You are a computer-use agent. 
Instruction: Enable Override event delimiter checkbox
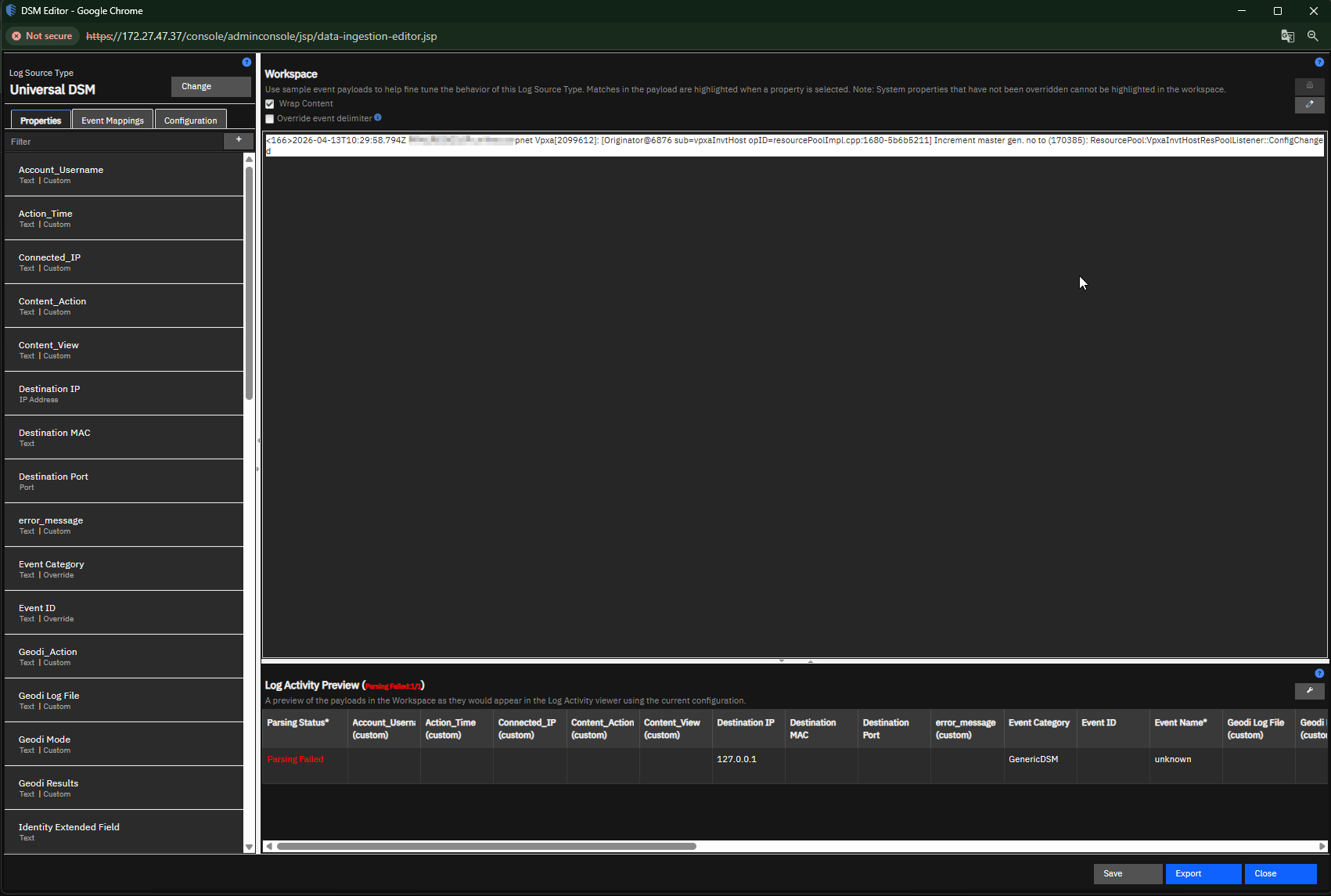click(269, 119)
